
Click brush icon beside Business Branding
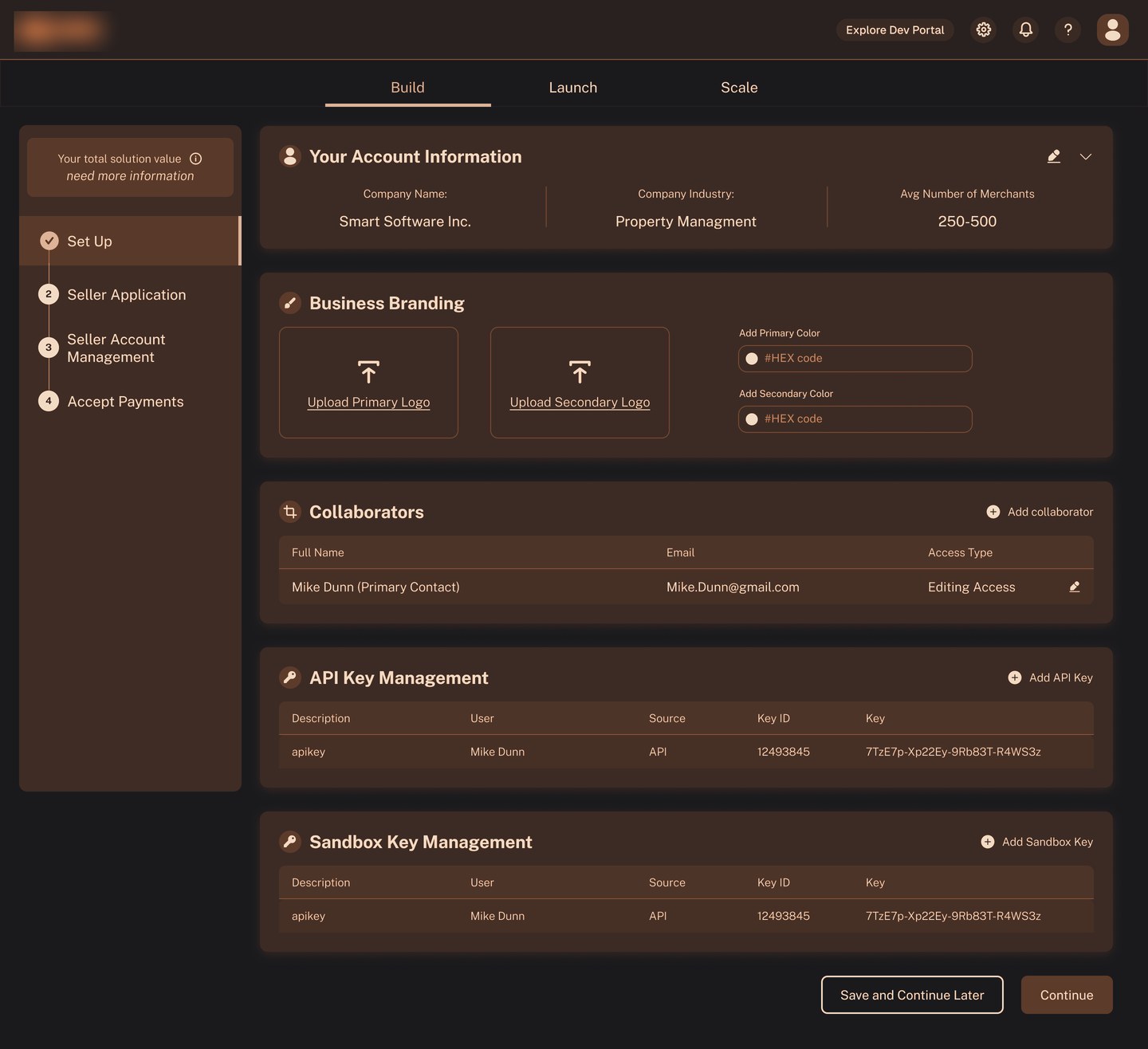pos(290,303)
